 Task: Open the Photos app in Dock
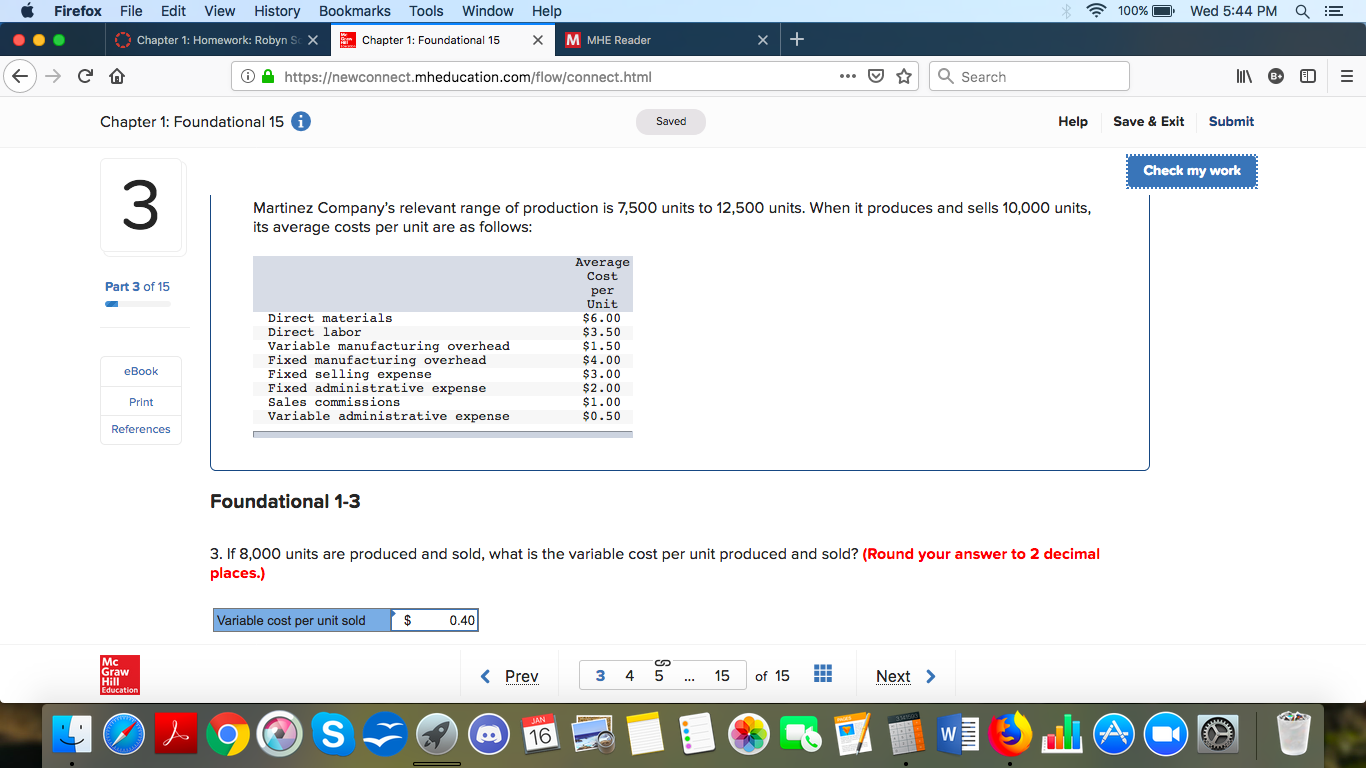click(749, 735)
